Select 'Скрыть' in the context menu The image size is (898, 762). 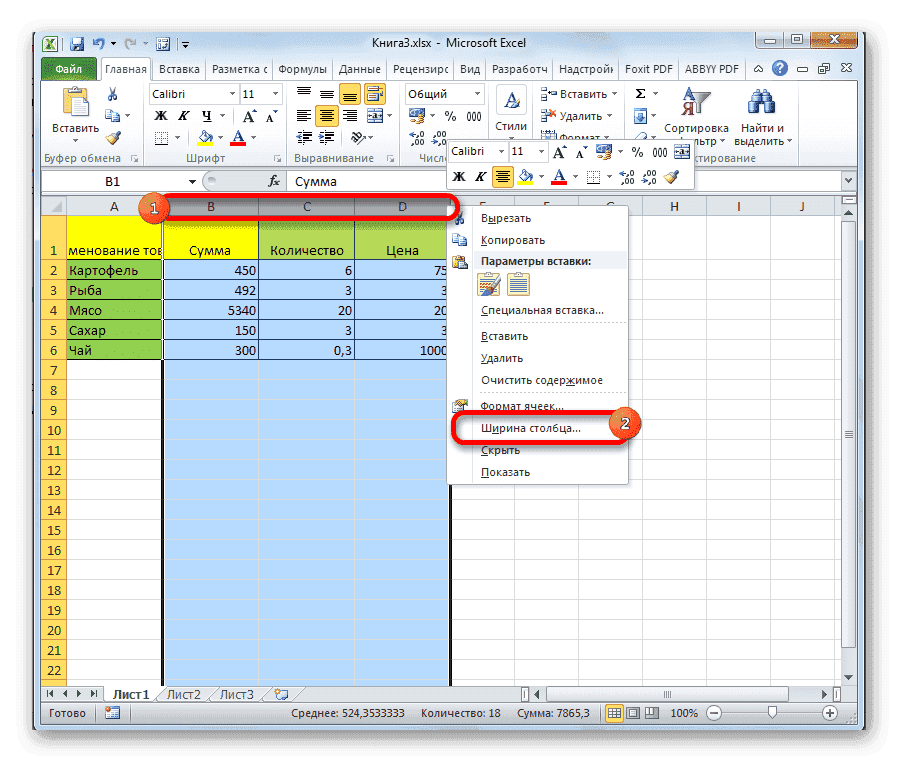point(500,450)
